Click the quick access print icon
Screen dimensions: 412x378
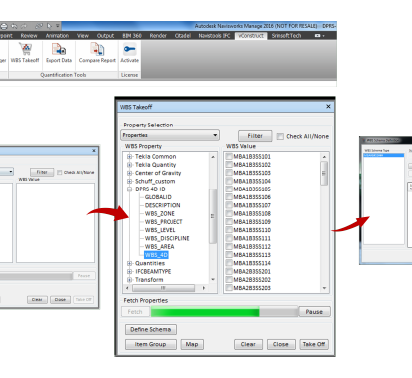pos(4,26)
